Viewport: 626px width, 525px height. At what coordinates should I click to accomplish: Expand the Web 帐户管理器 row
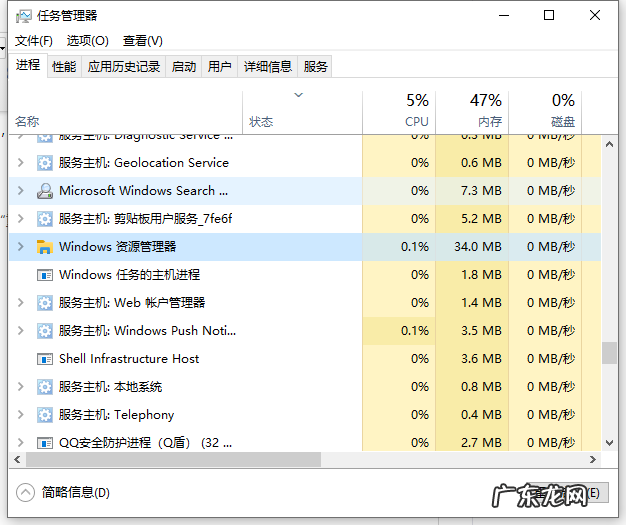[21, 303]
